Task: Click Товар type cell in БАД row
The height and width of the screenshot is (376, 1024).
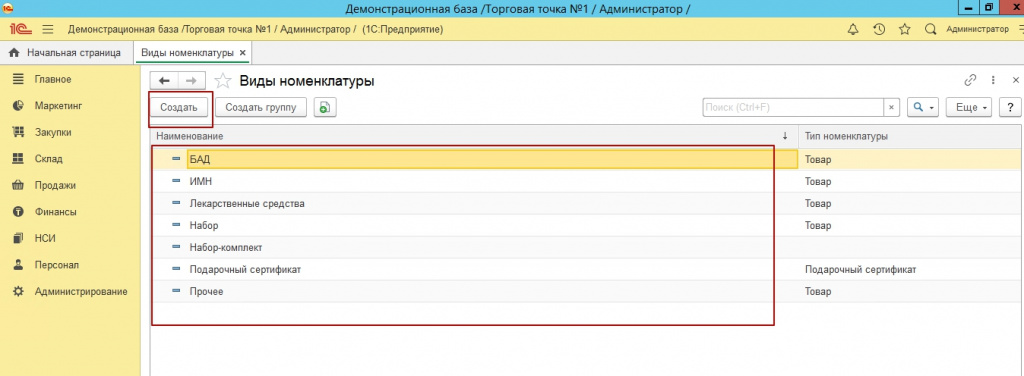Action: pyautogui.click(x=911, y=159)
